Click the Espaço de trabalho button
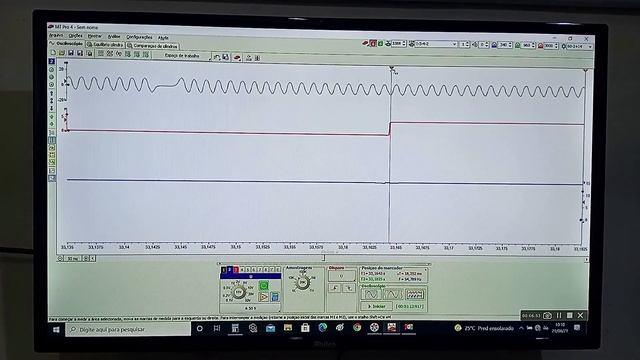640x360 pixels. 182,56
